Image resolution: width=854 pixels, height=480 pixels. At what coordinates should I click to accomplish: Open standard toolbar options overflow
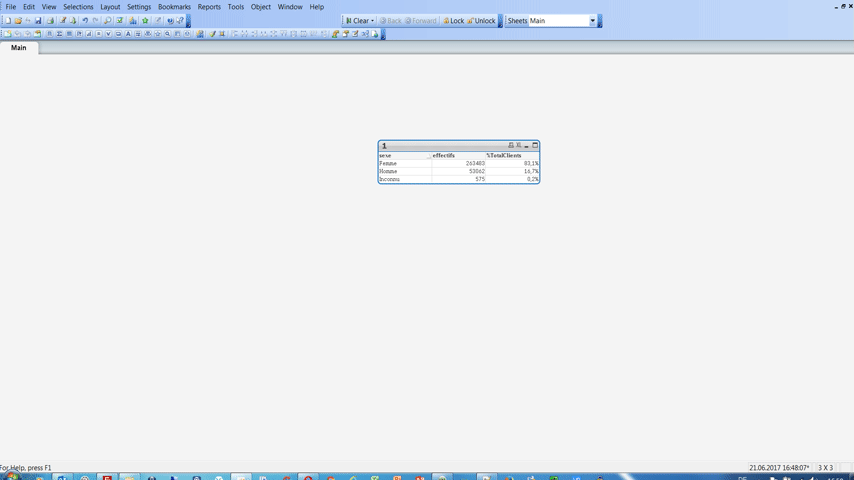[x=188, y=21]
